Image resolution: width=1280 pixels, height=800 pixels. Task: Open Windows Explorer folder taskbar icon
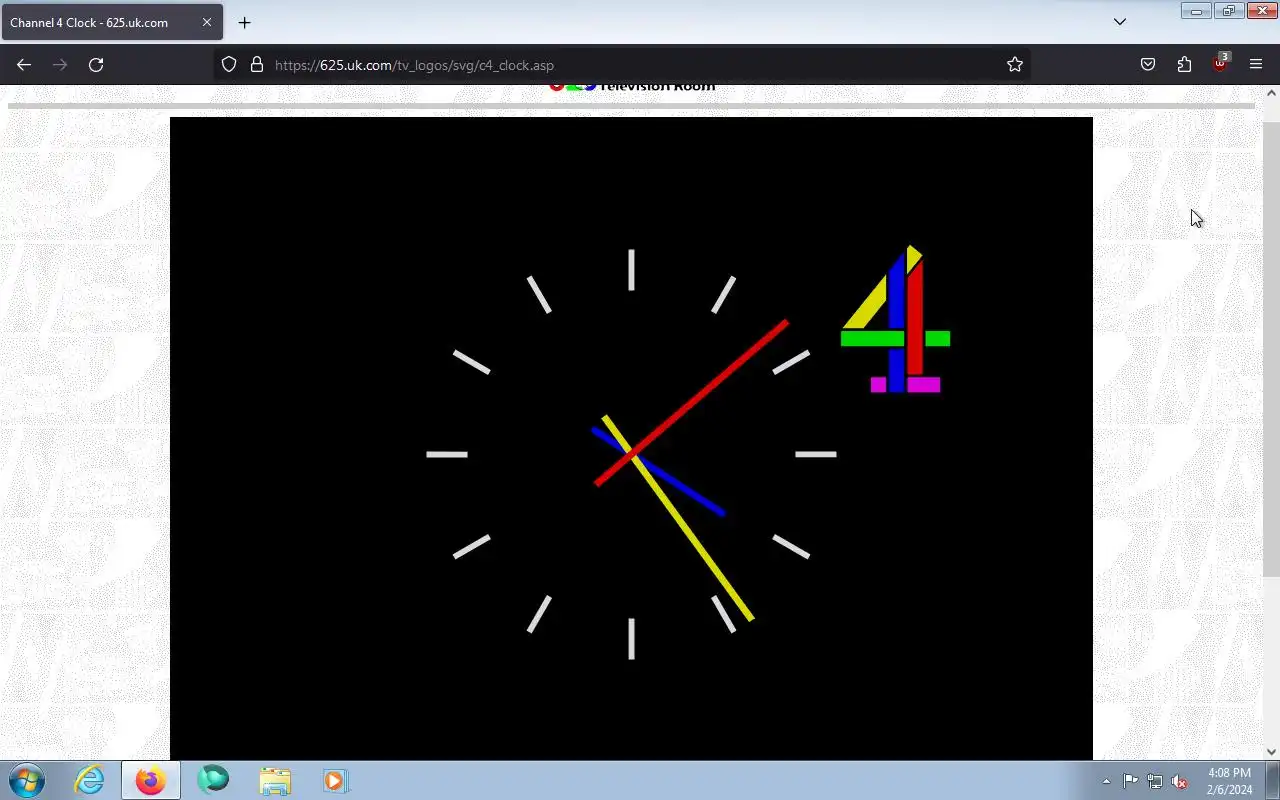(x=275, y=780)
